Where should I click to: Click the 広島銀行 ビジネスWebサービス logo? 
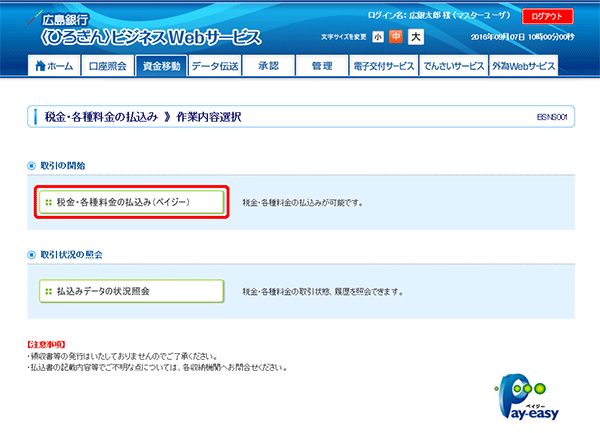point(145,29)
